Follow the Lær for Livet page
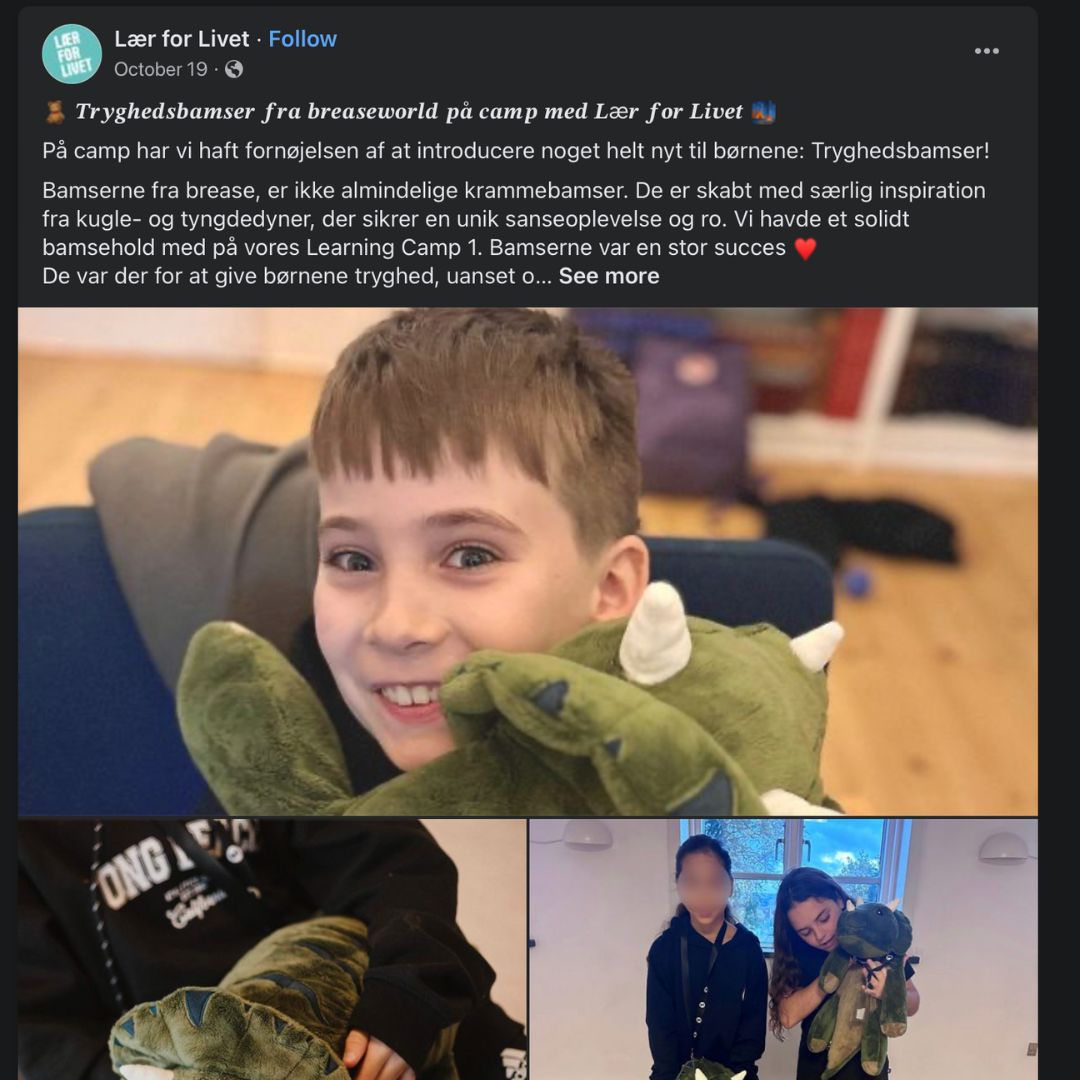Image resolution: width=1080 pixels, height=1080 pixels. click(302, 39)
